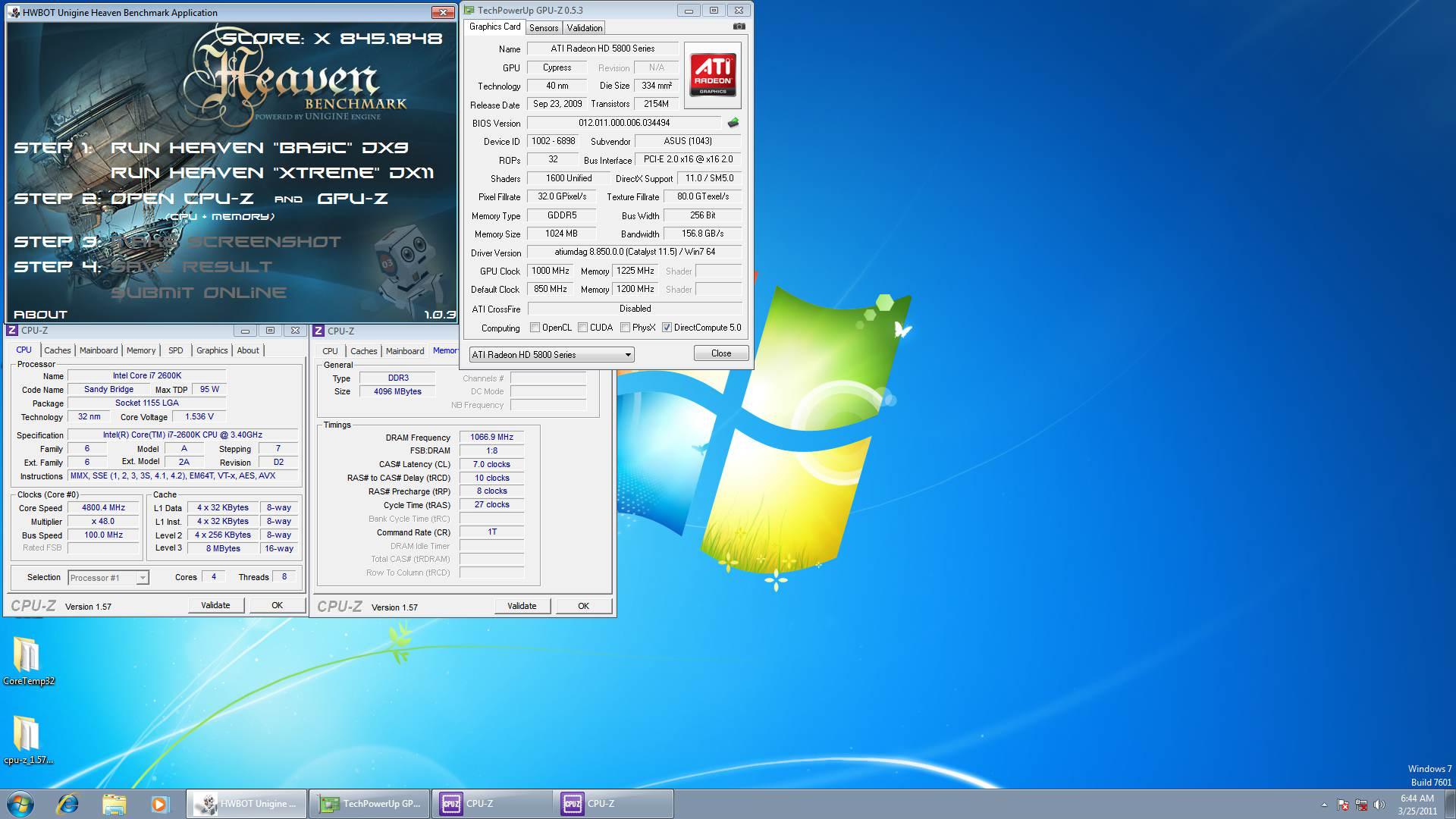The width and height of the screenshot is (1456, 819).
Task: Click OK in the left CPU-Z window
Action: coord(277,605)
